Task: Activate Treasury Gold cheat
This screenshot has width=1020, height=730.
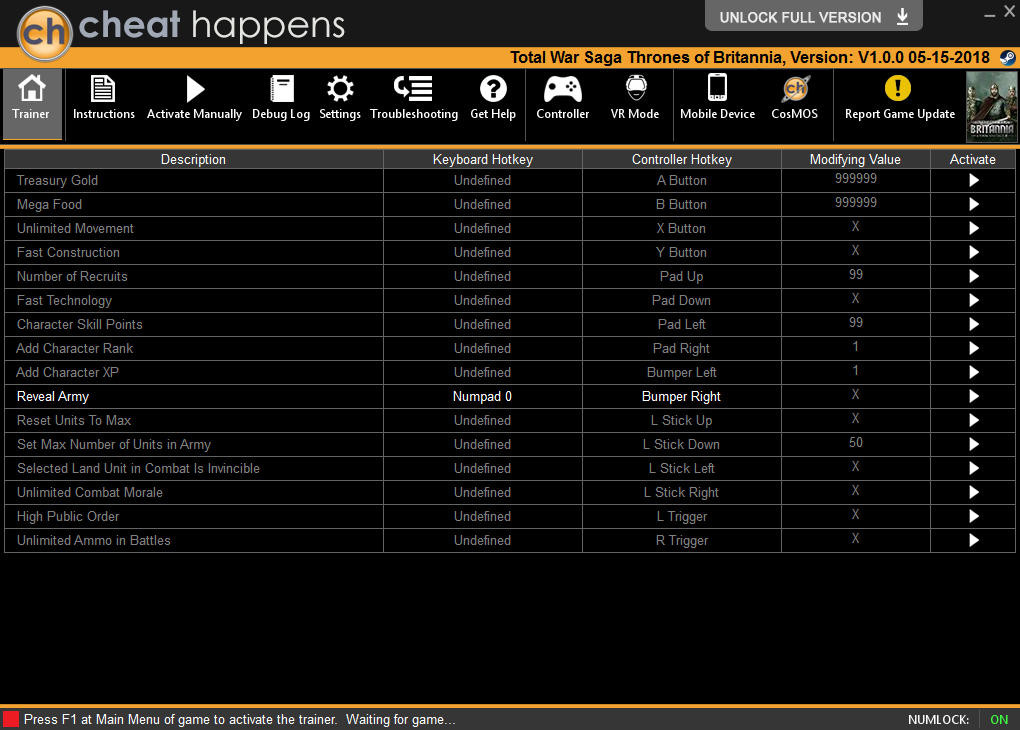Action: (x=973, y=180)
